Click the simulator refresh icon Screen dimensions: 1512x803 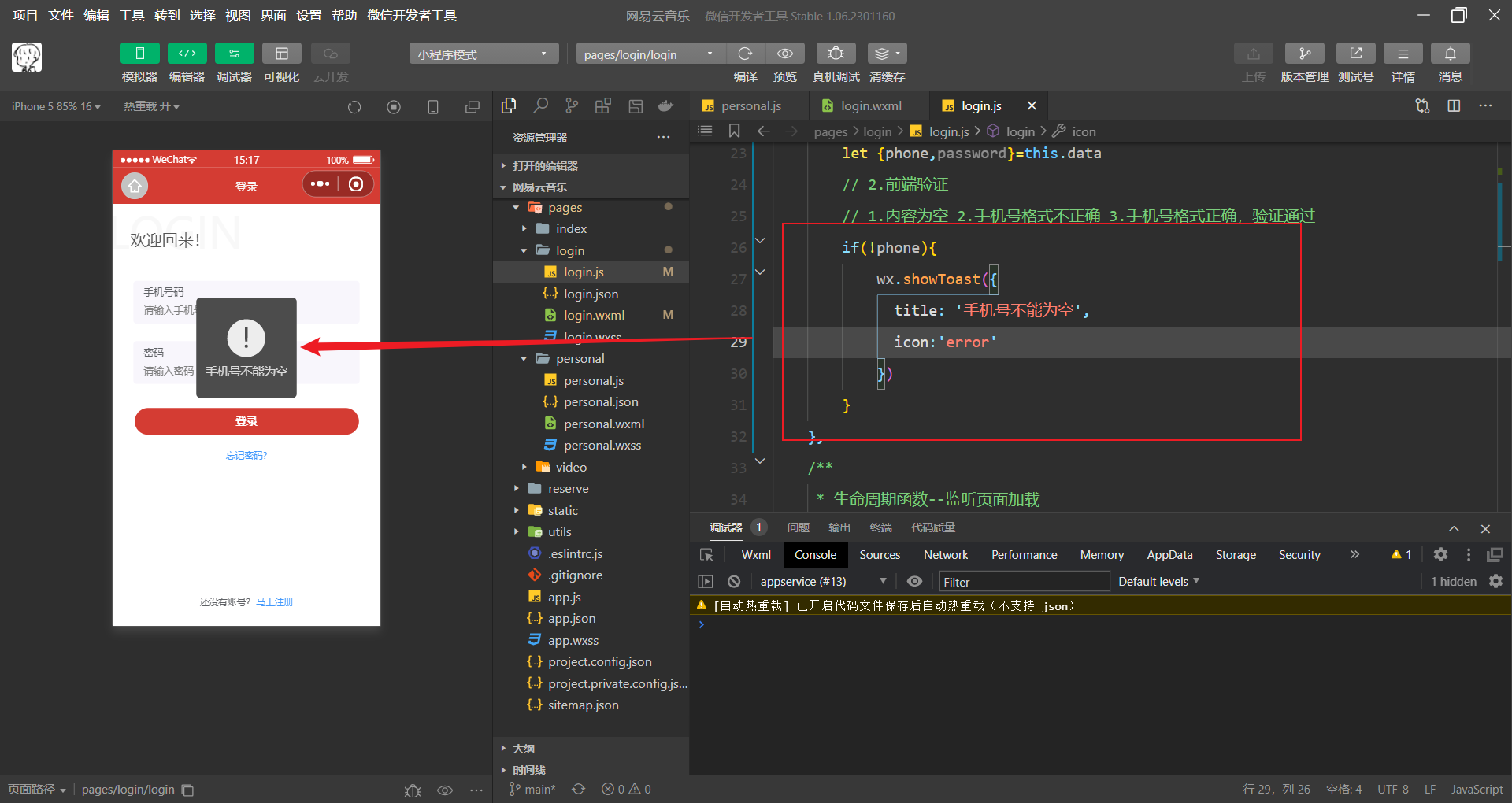[354, 107]
